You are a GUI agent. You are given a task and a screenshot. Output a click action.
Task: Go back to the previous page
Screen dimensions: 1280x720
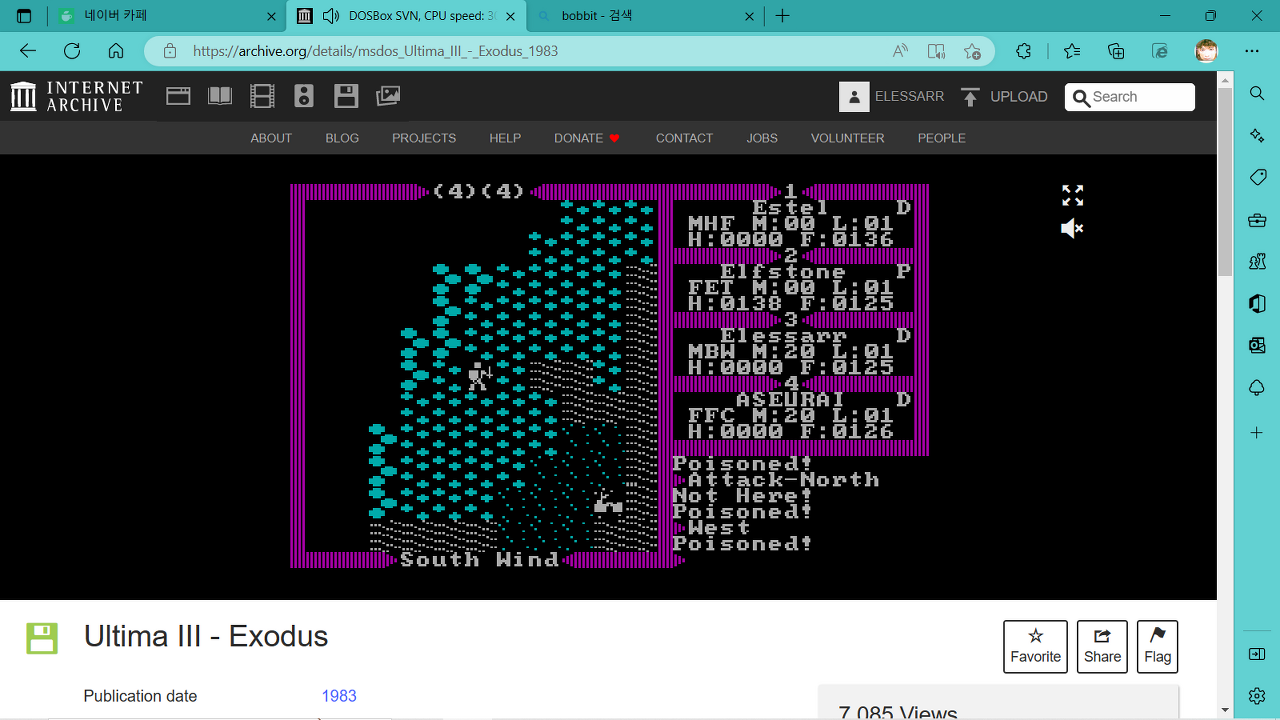pos(28,51)
